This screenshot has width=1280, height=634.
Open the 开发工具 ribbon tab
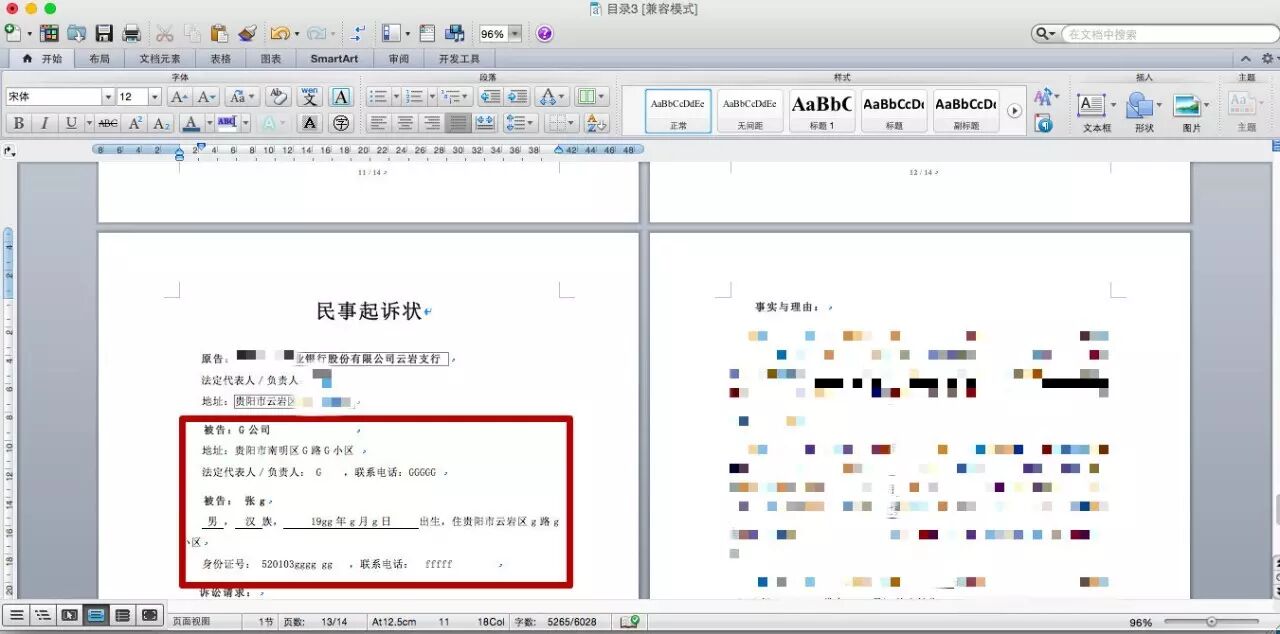460,59
